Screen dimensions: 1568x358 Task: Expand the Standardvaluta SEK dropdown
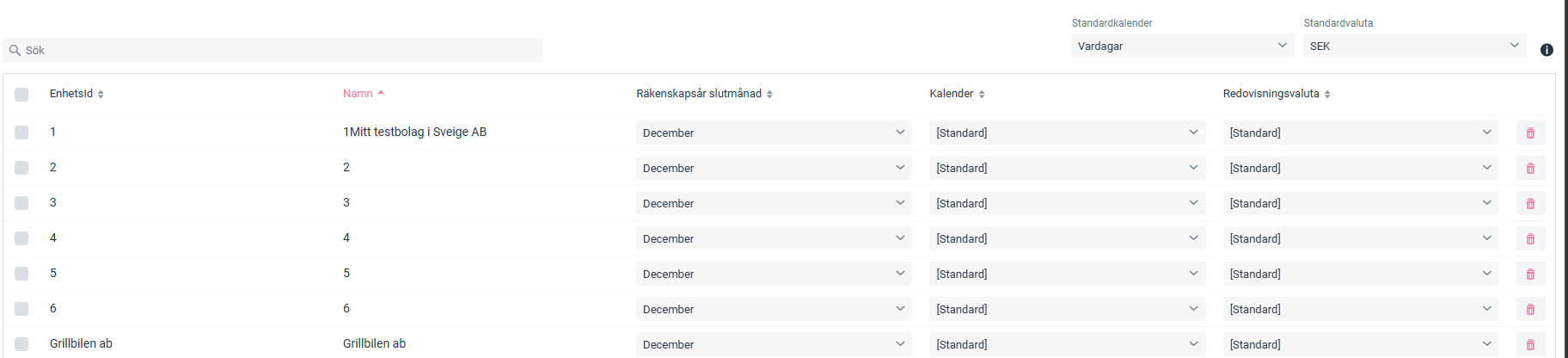pos(1414,46)
